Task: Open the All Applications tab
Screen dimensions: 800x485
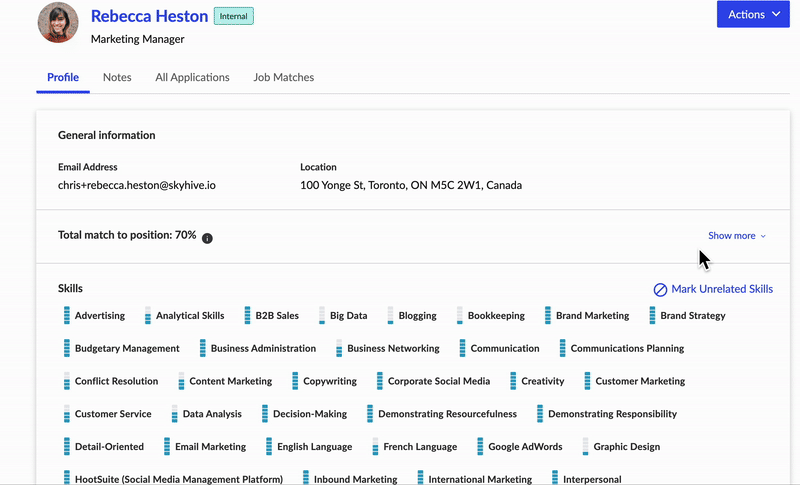Action: point(192,77)
